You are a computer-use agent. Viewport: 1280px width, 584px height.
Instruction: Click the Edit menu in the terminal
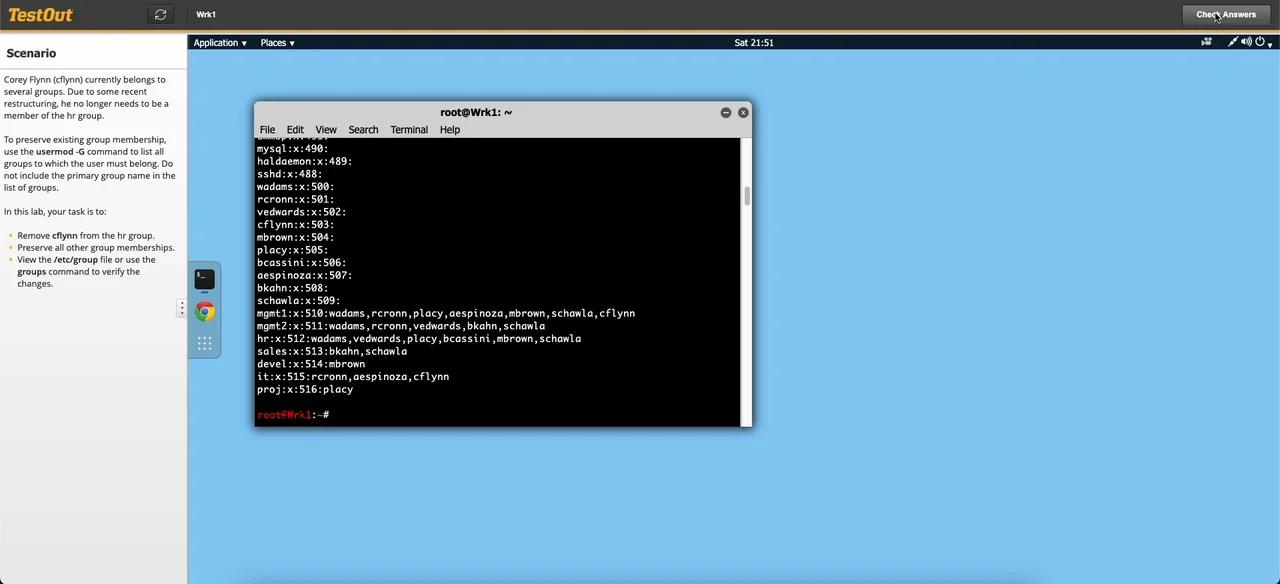coord(295,129)
